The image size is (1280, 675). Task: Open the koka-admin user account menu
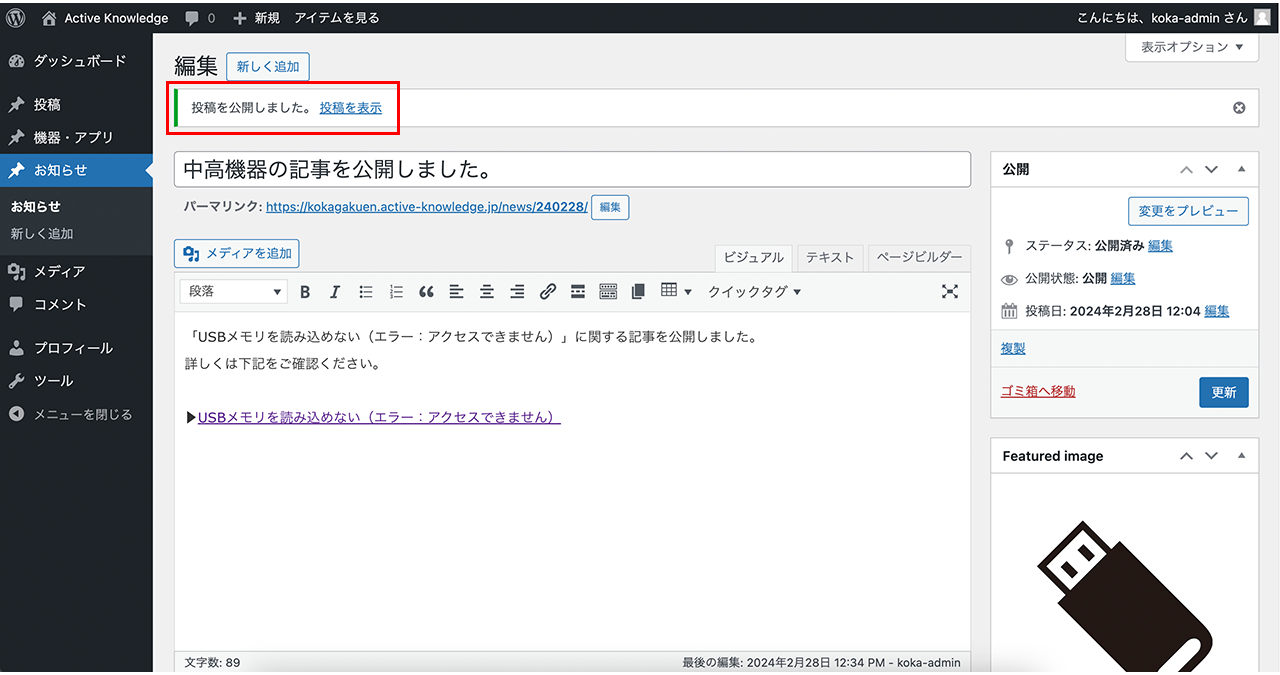(1174, 18)
